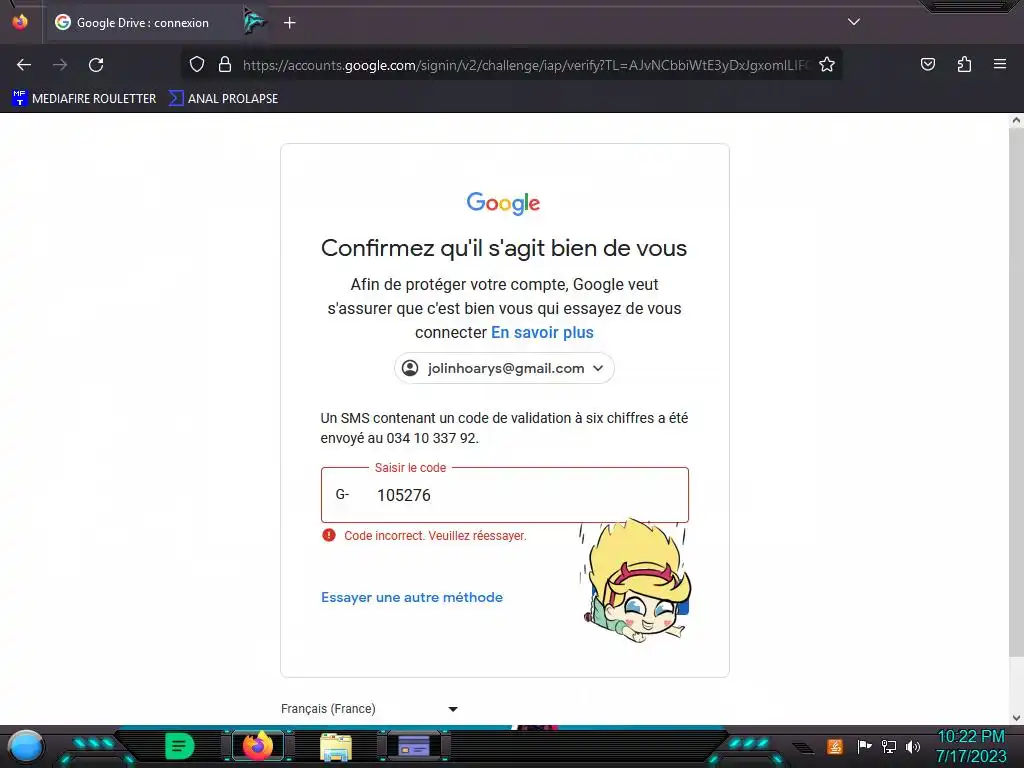Click the scrollbar down arrow
Image resolution: width=1024 pixels, height=768 pixels.
pyautogui.click(x=1016, y=718)
